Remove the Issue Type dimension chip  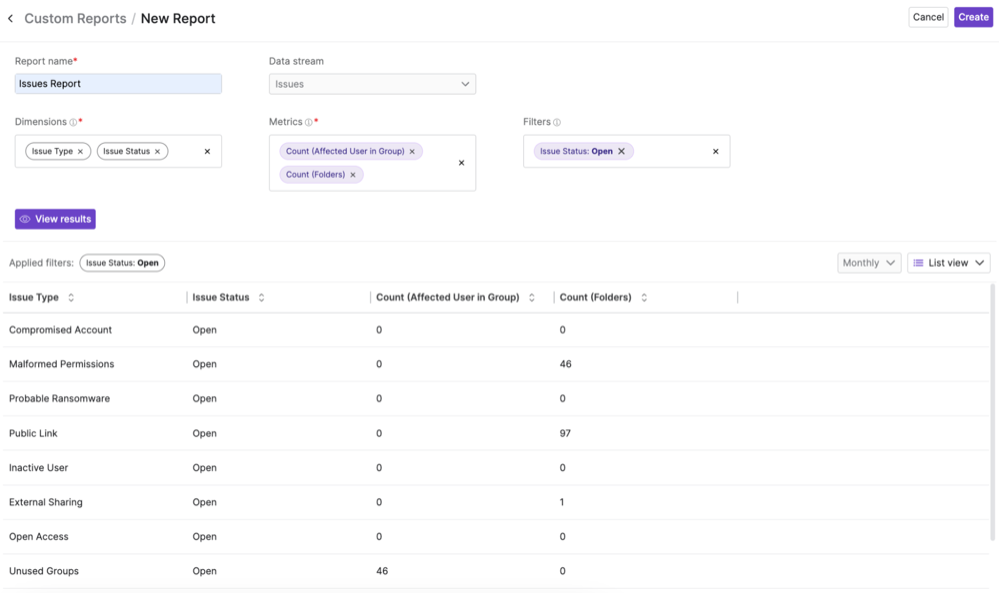[80, 152]
